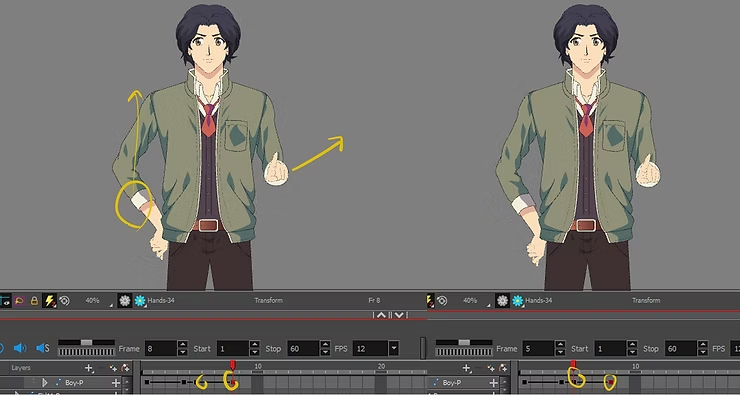The height and width of the screenshot is (395, 740).
Task: Click Add Peg icon in right timeline
Action: (503, 368)
